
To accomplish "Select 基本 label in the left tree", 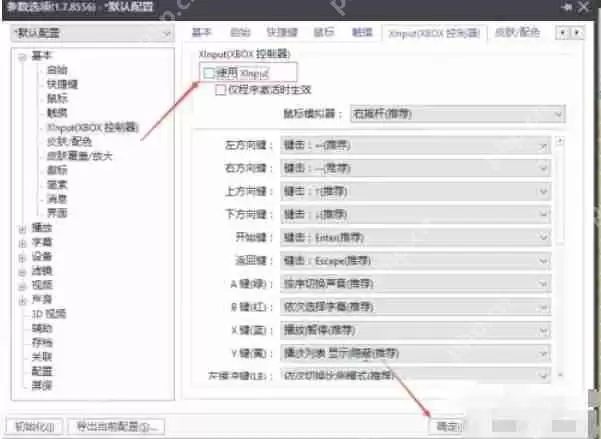I will pos(42,56).
